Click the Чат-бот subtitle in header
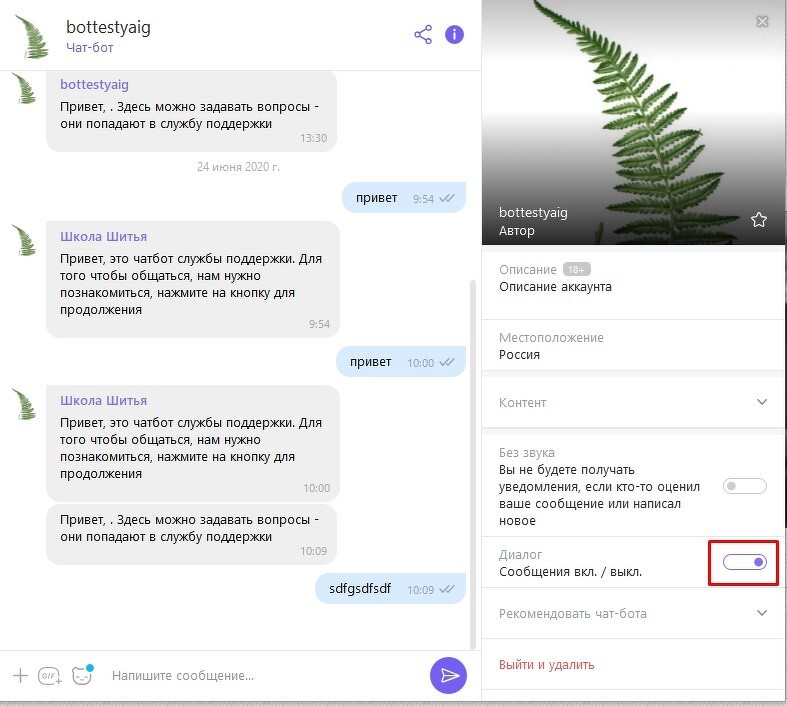Screen dimensions: 787x706 (89, 48)
